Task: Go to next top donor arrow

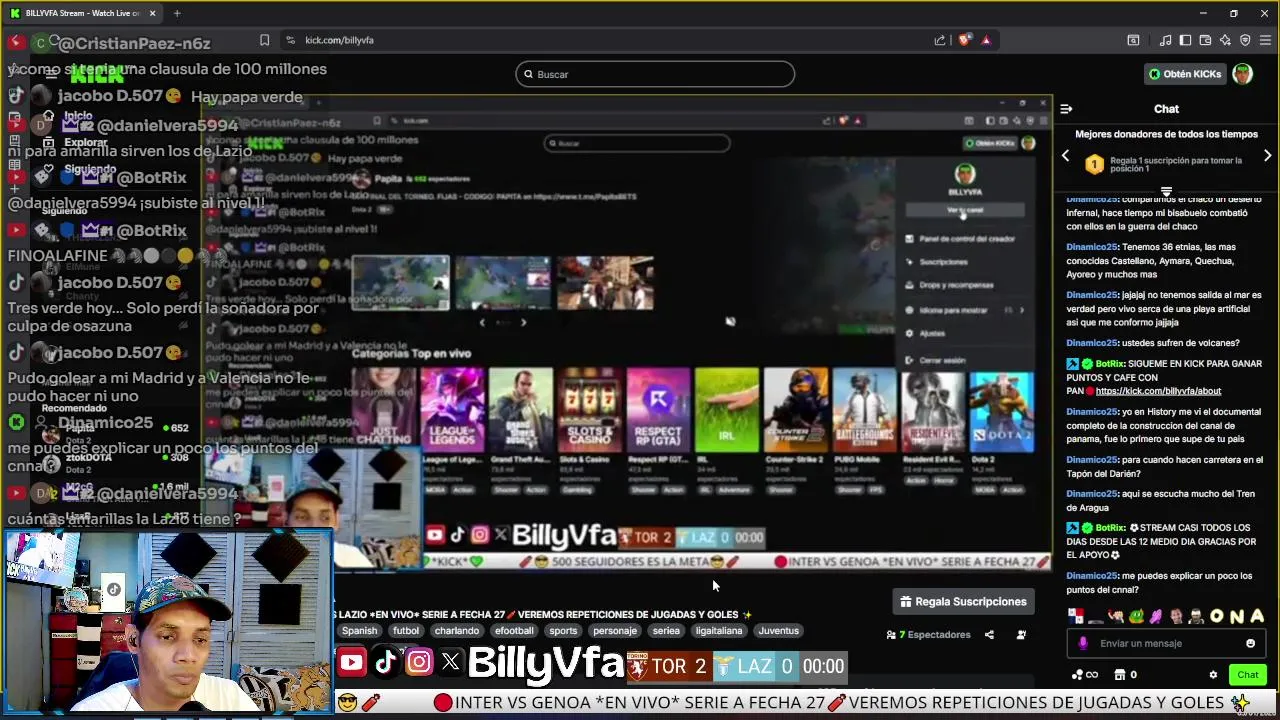Action: 1268,156
